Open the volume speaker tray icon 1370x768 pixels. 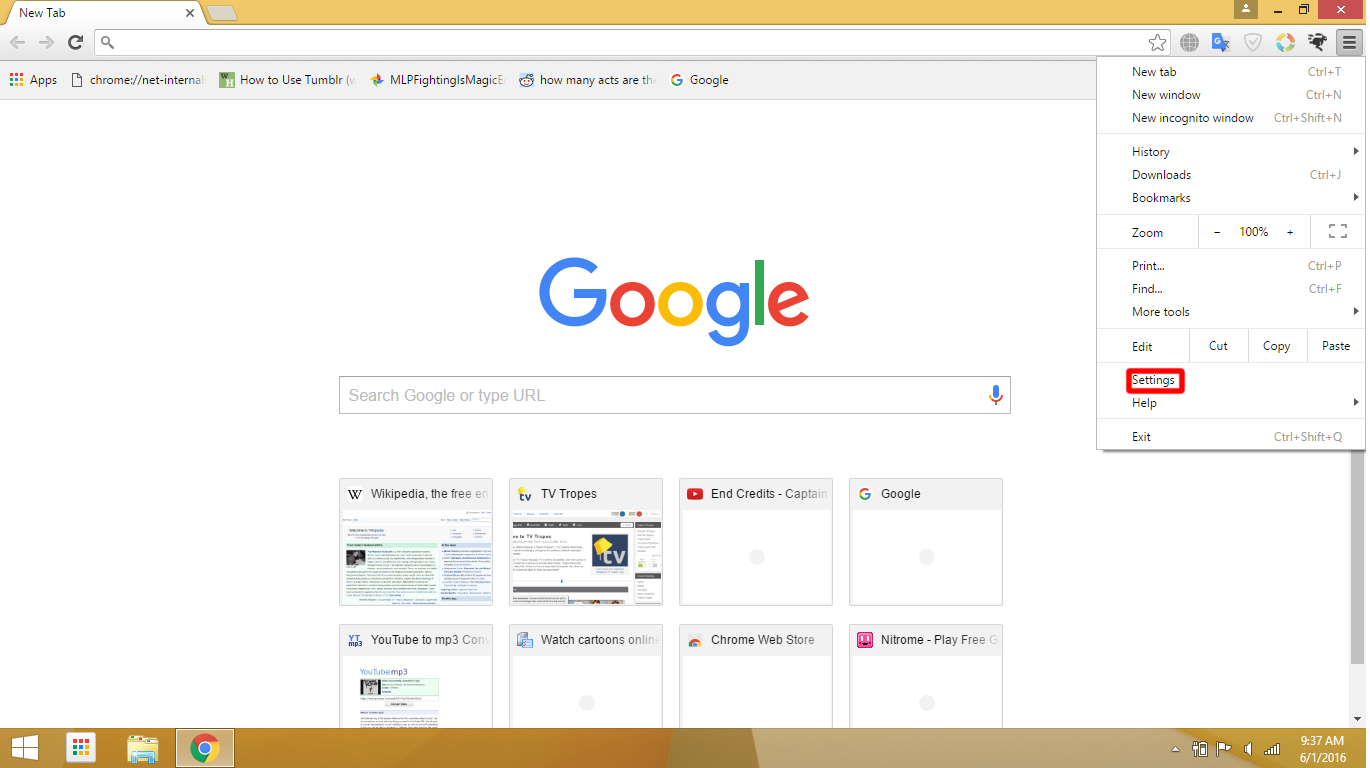pos(1248,749)
